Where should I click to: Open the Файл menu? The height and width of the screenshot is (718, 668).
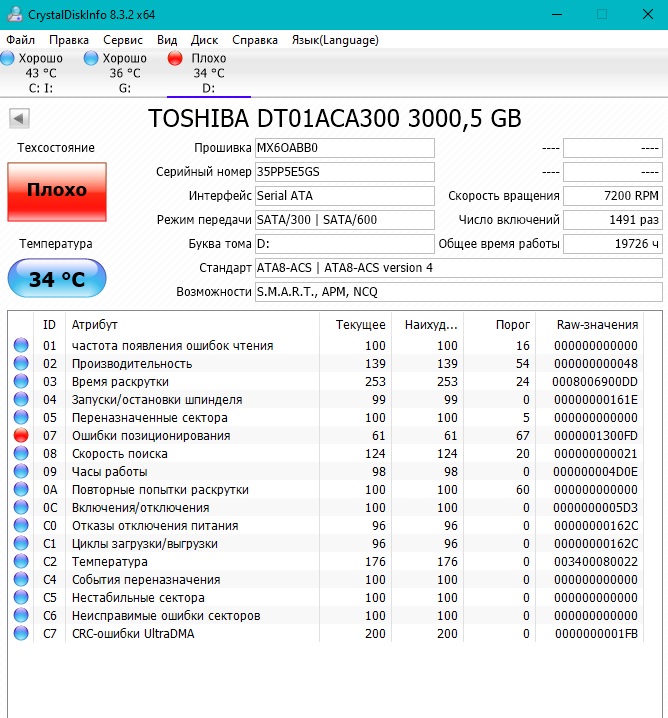[x=21, y=40]
